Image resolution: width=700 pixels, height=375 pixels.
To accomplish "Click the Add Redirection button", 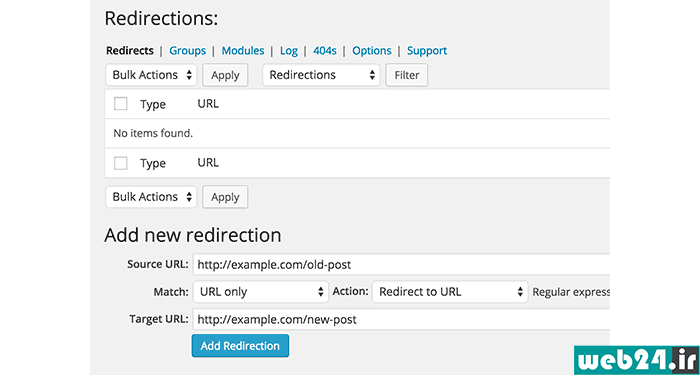I will pyautogui.click(x=240, y=346).
